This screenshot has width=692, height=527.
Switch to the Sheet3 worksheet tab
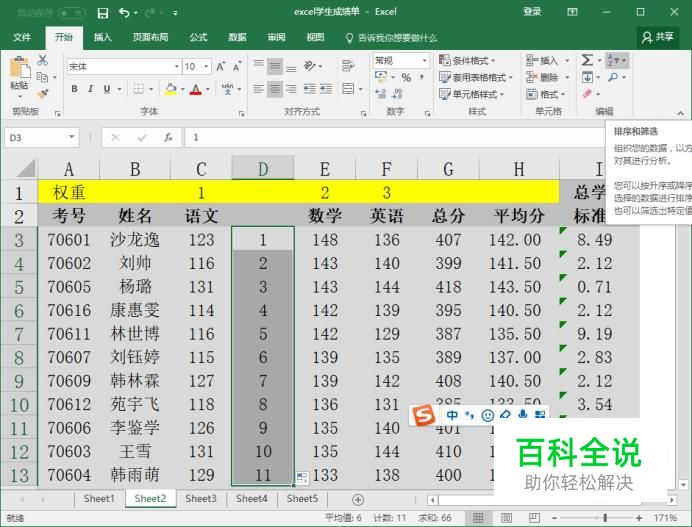pyautogui.click(x=201, y=499)
